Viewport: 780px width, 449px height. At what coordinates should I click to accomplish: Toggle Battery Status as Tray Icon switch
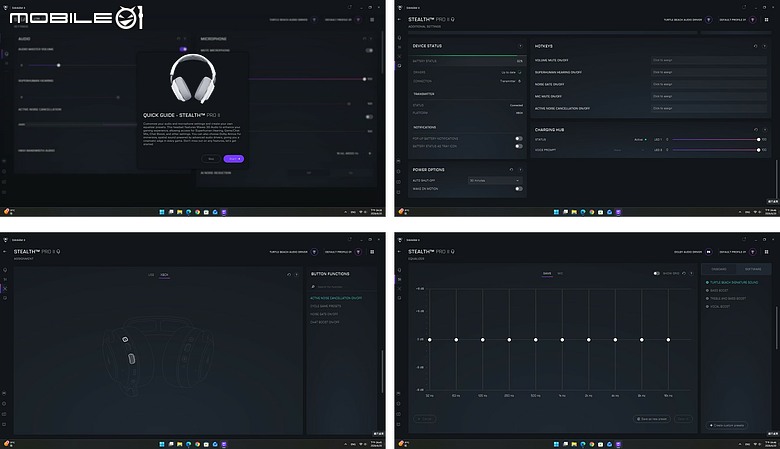pyautogui.click(x=519, y=146)
